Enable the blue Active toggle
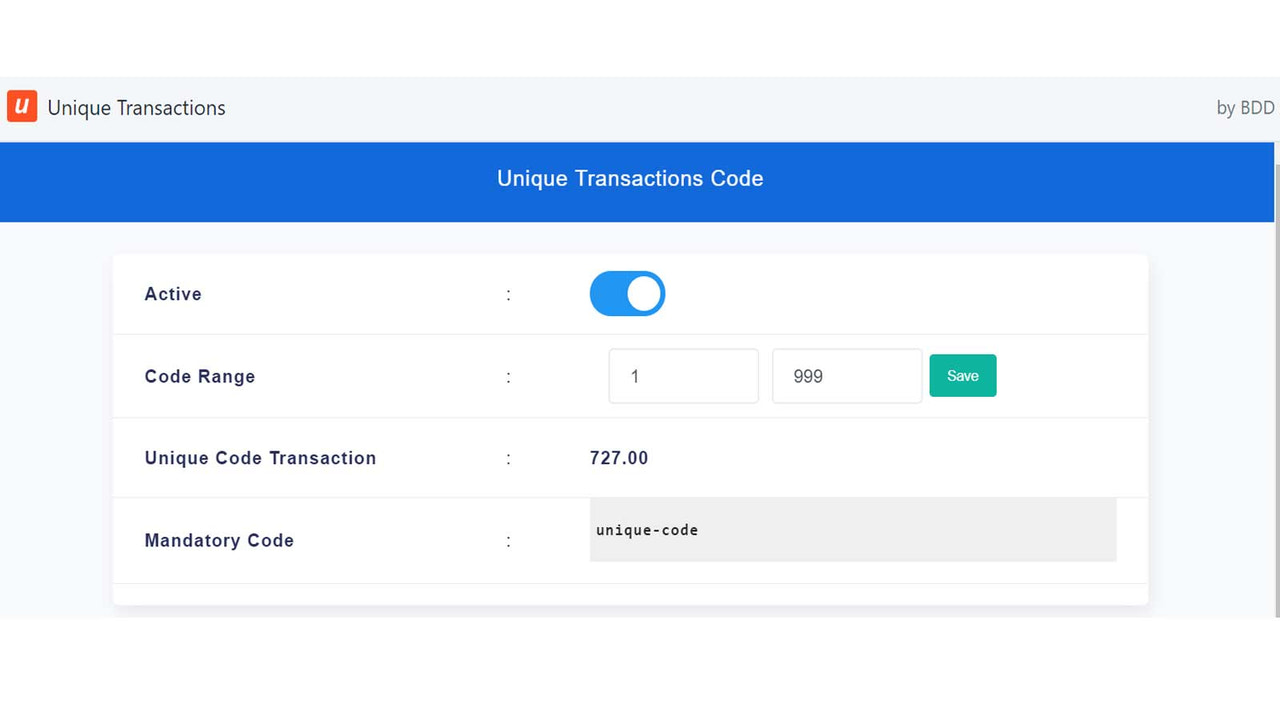The height and width of the screenshot is (720, 1280). tap(627, 293)
